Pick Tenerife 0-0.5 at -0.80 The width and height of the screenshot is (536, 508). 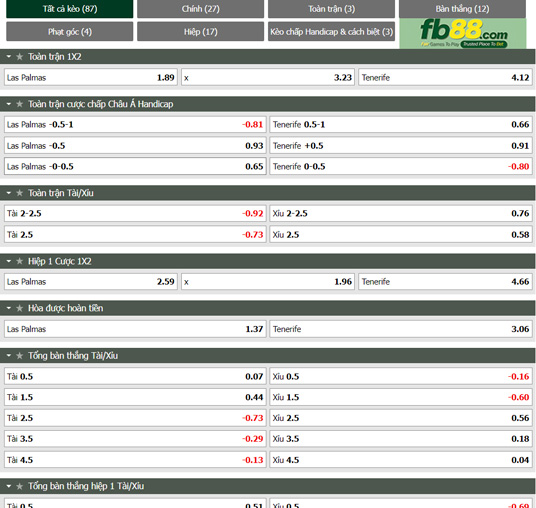401,166
